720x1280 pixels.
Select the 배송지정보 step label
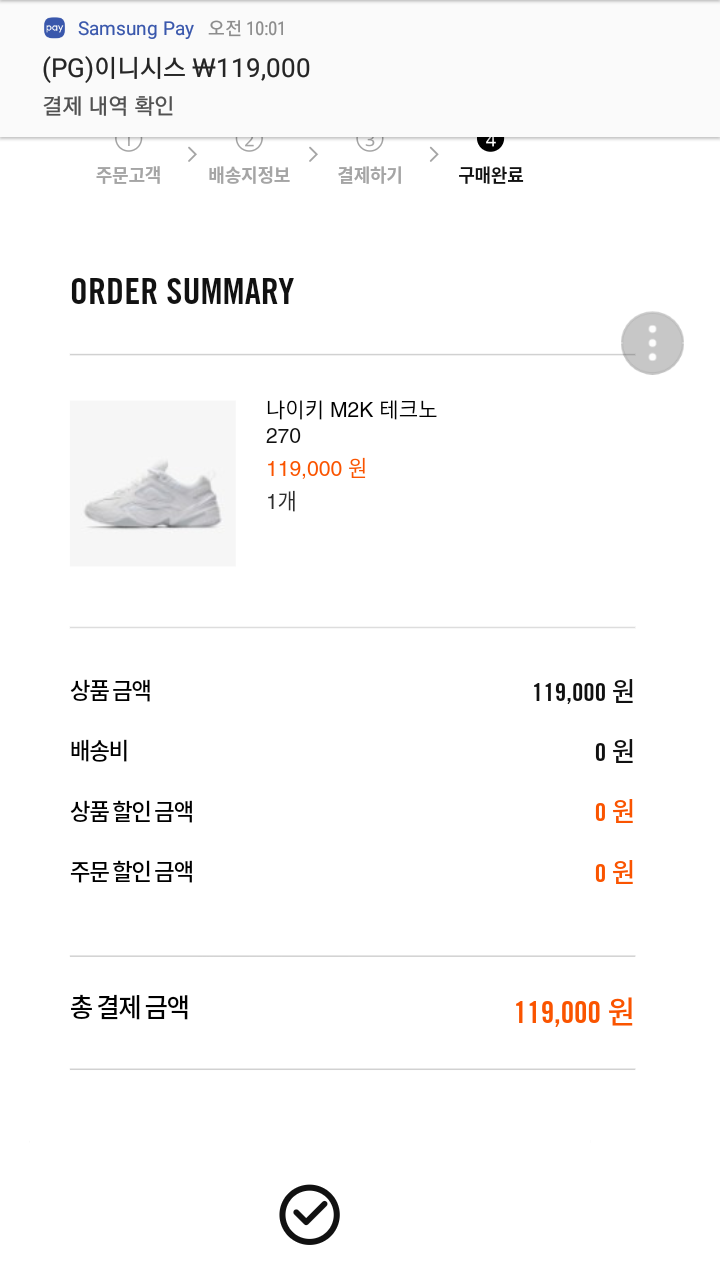pyautogui.click(x=249, y=175)
